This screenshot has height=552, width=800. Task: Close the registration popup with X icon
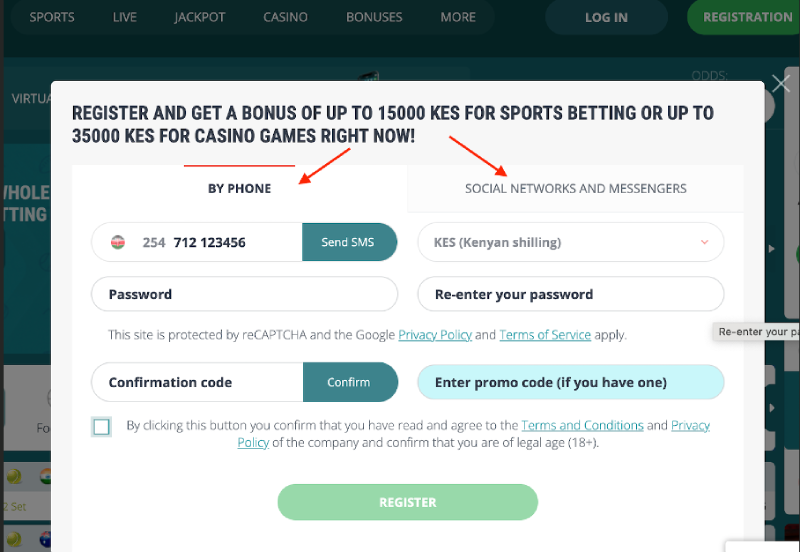pyautogui.click(x=781, y=83)
